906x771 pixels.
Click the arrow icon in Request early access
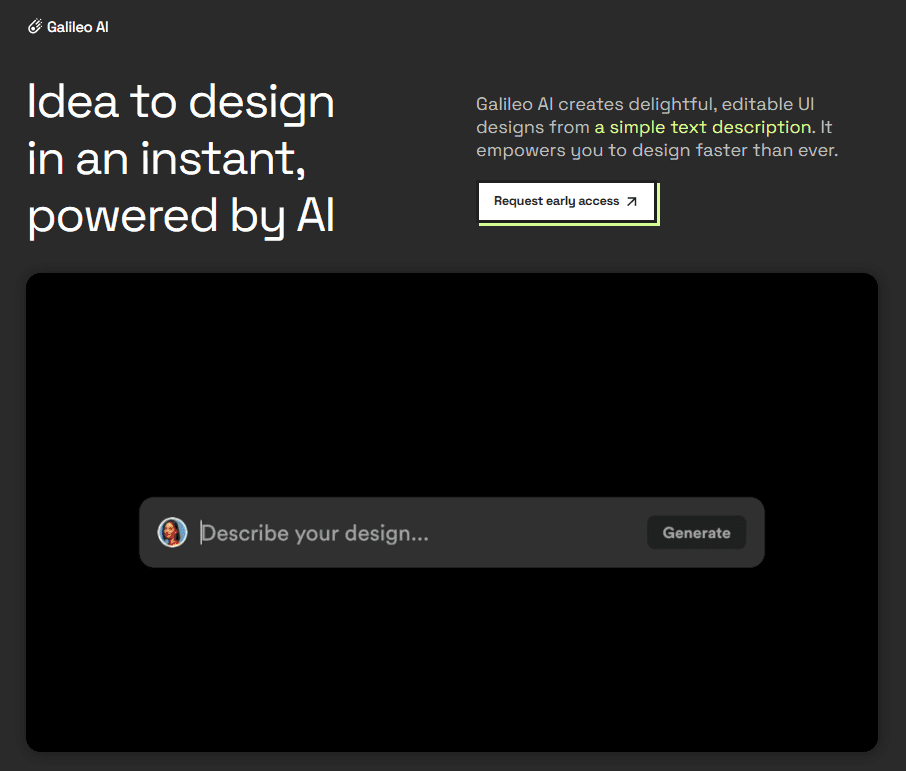[632, 201]
